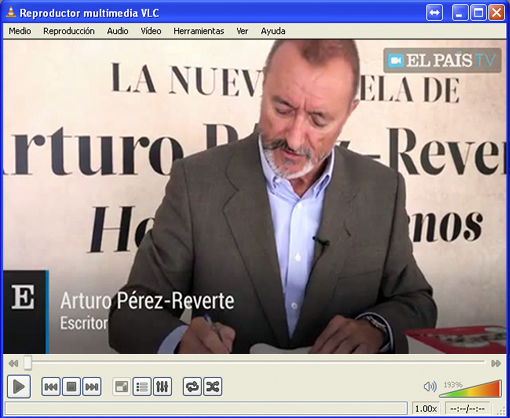This screenshot has height=418, width=510.
Task: Open the Herramientas menu
Action: click(x=199, y=31)
